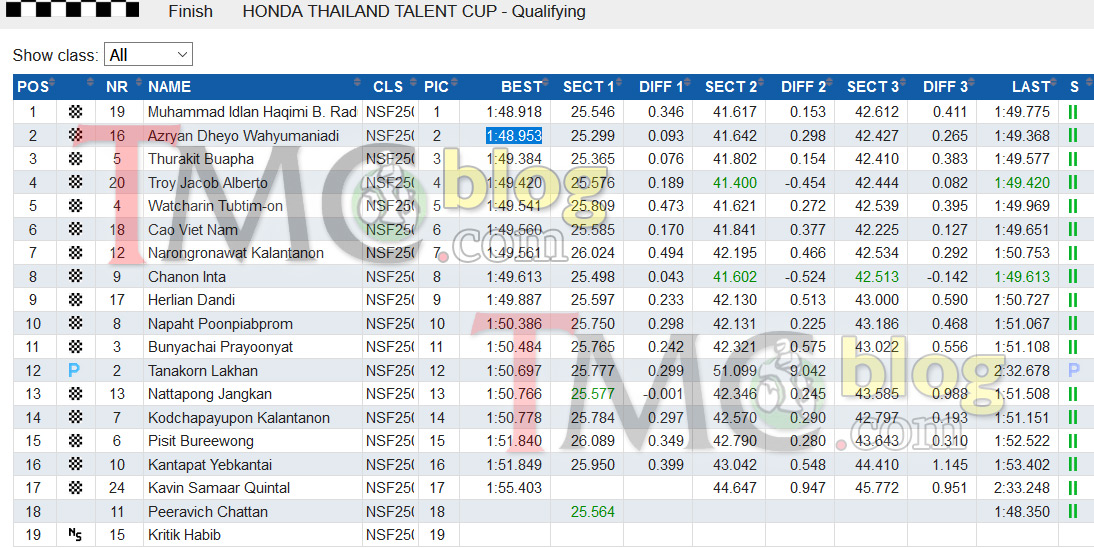The width and height of the screenshot is (1094, 548).
Task: Sort by NR column header
Action: point(121,87)
